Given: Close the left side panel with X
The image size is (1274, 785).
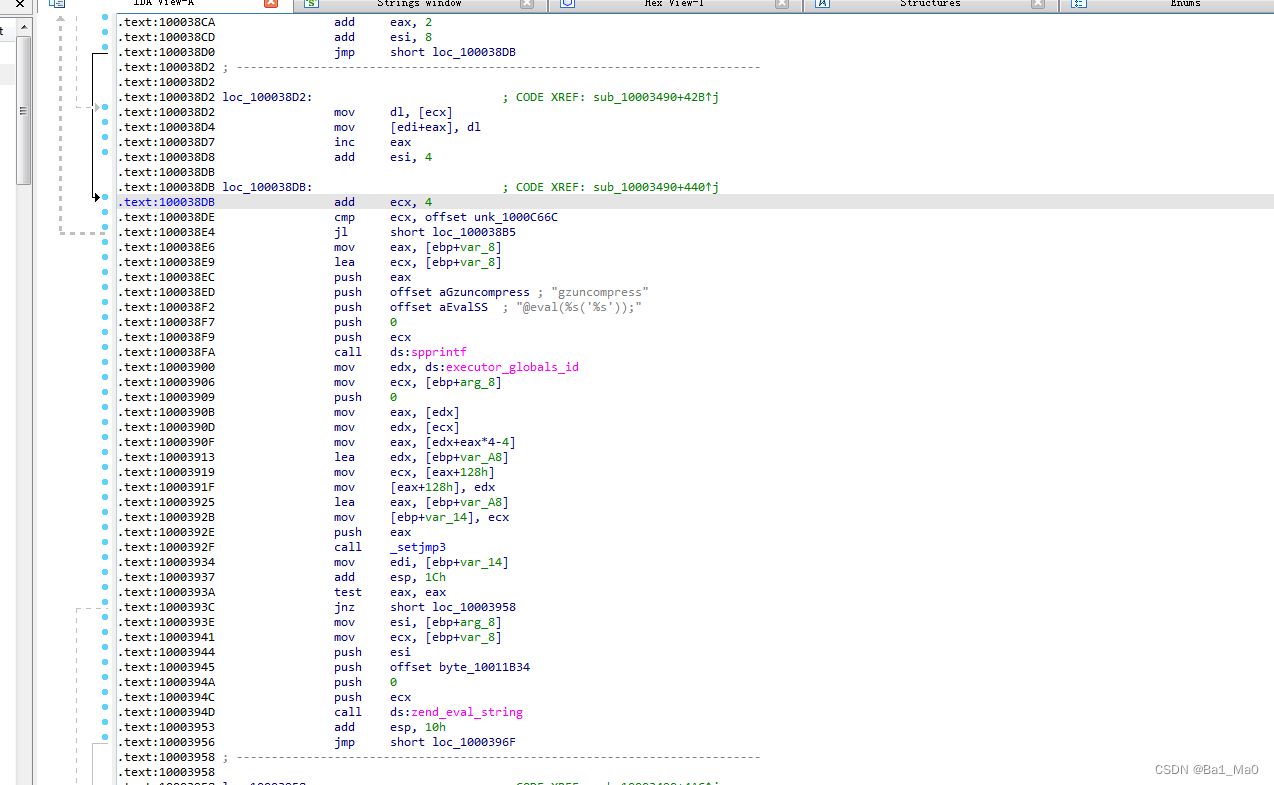Looking at the screenshot, I should tap(20, 4).
